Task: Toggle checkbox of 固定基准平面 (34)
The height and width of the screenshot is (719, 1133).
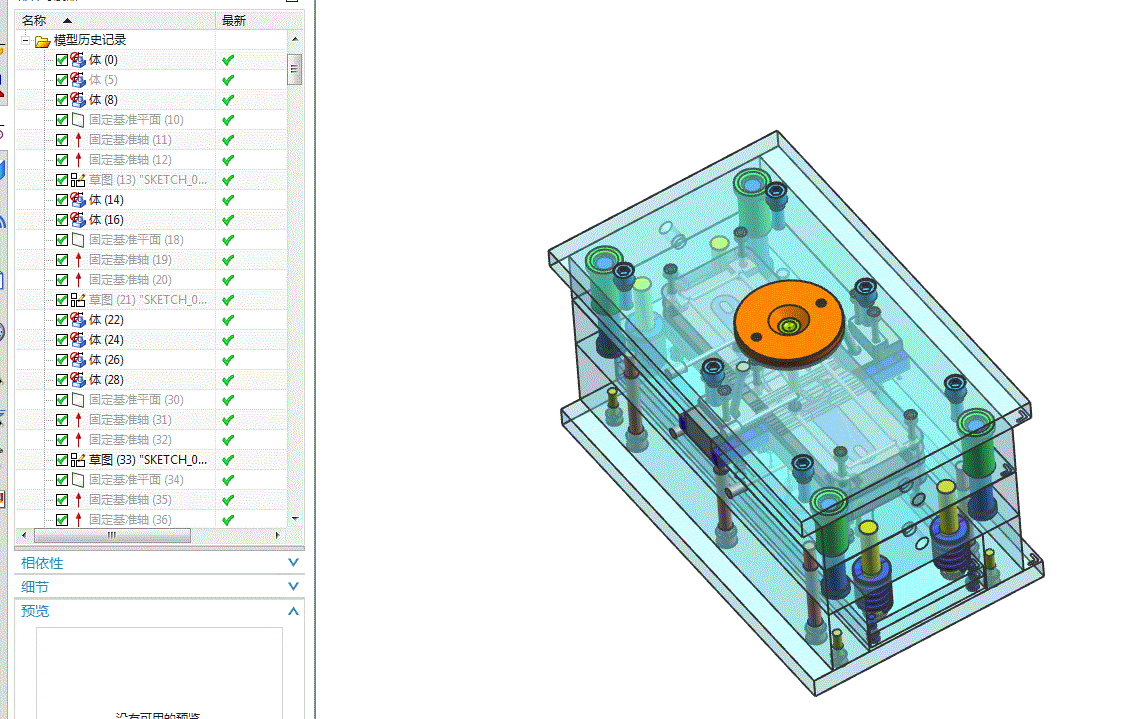Action: pos(62,480)
